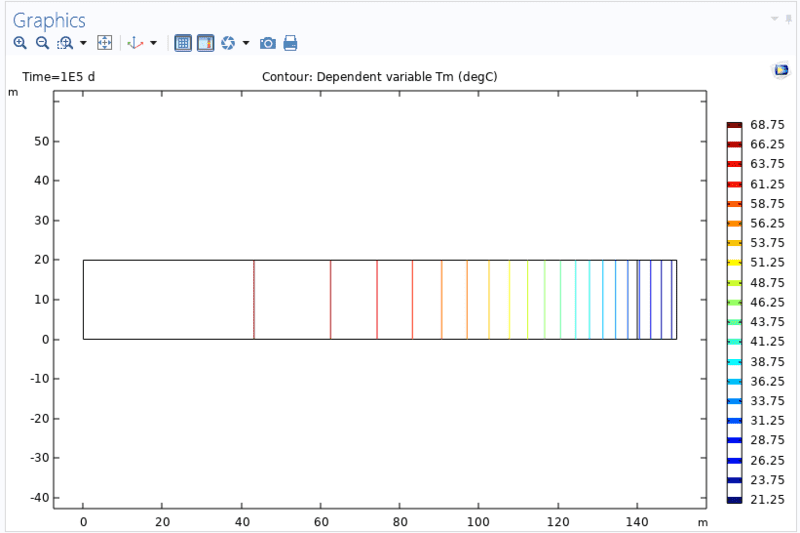Click the Zoom In magnifier icon
This screenshot has width=800, height=533.
(x=20, y=43)
